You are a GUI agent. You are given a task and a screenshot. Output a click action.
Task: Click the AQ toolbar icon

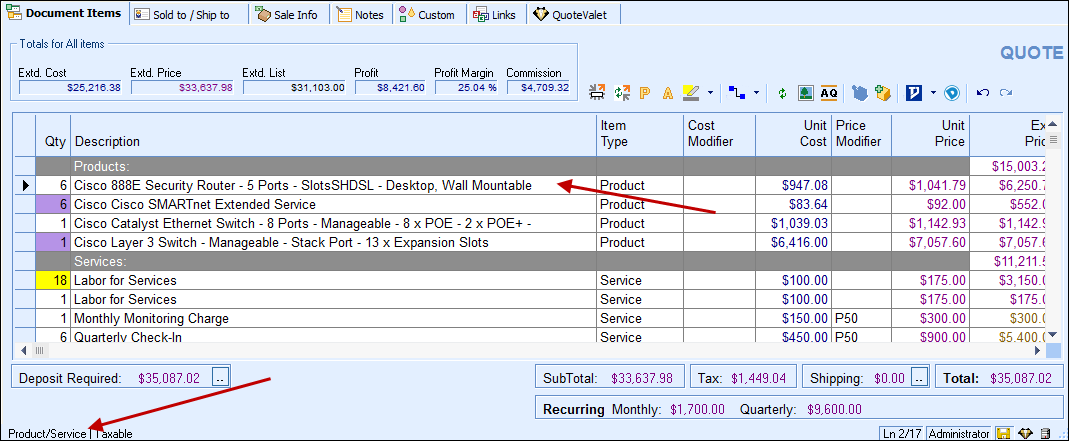click(x=829, y=93)
